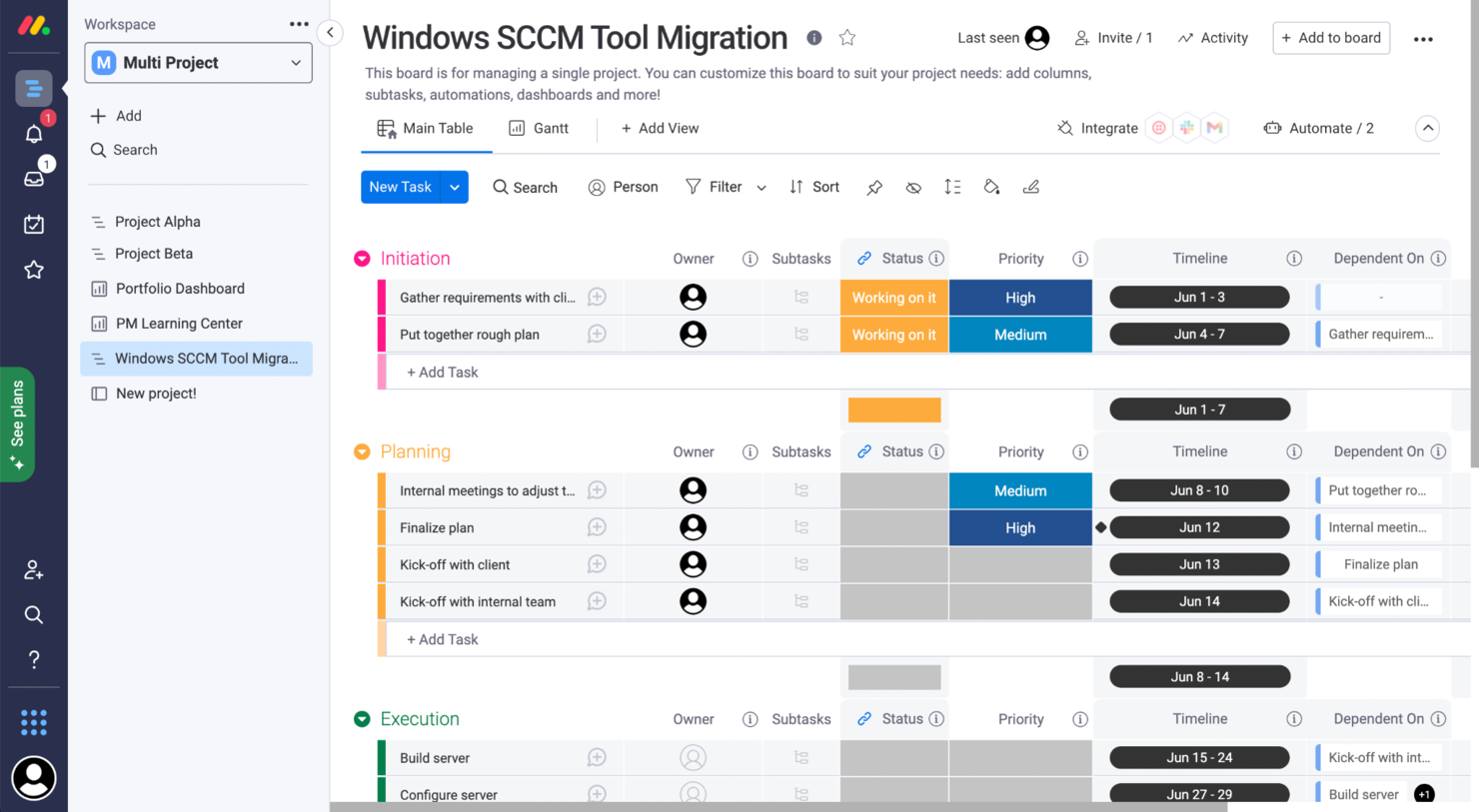Click Sort in the board toolbar
The height and width of the screenshot is (812, 1479).
click(813, 187)
